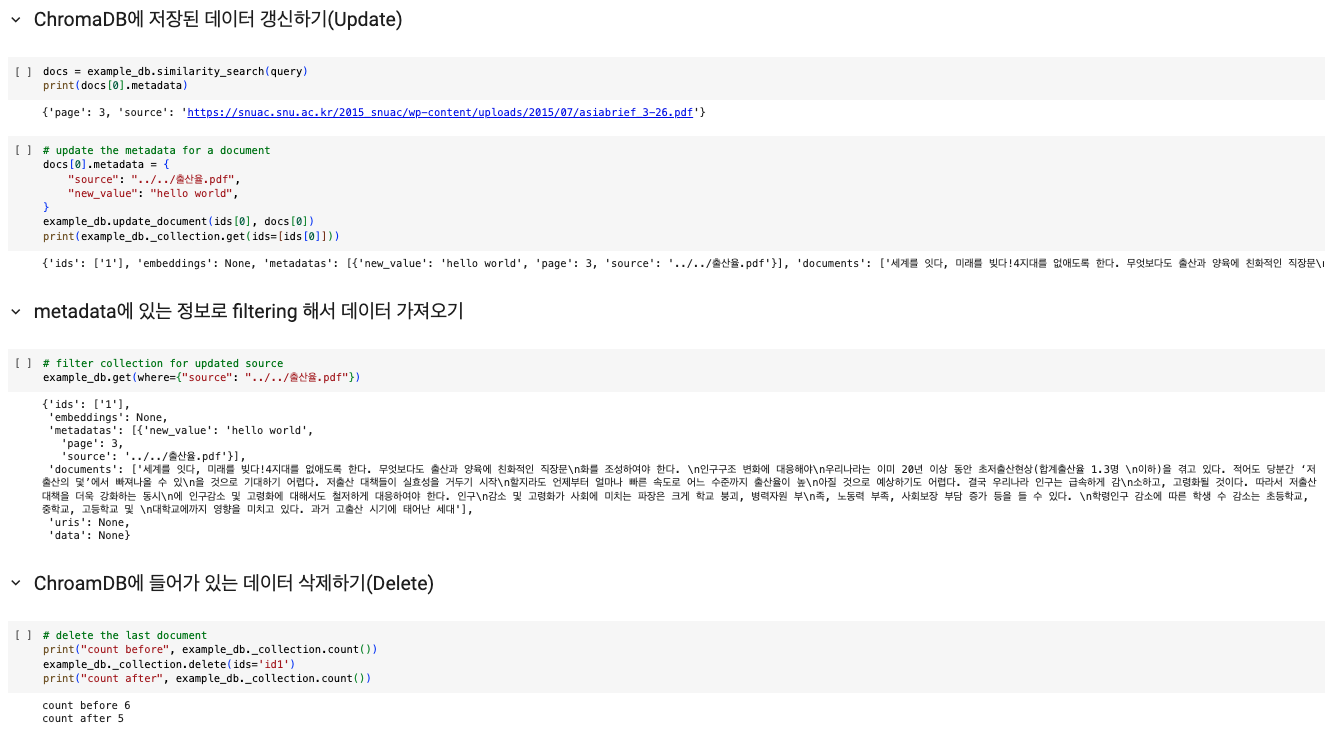This screenshot has height=733, width=1328.
Task: Run the similarity_search cell via its brackets
Action: coord(23,72)
